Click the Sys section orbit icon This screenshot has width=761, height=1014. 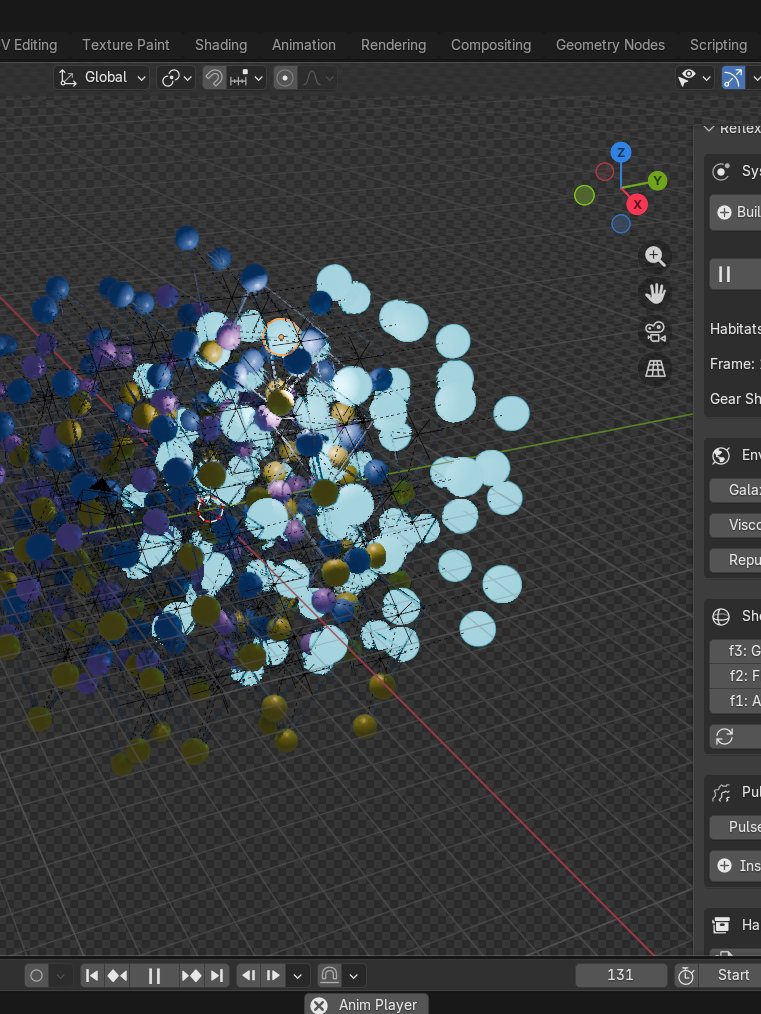point(721,171)
